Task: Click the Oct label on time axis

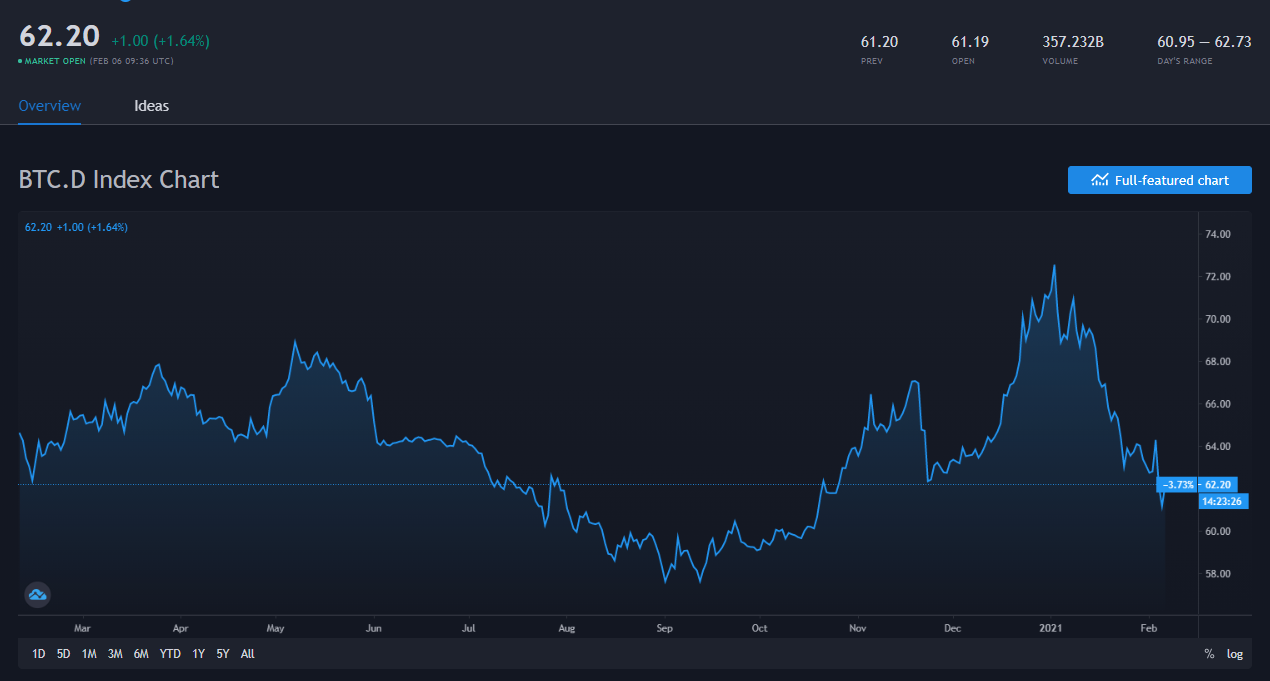Action: pyautogui.click(x=759, y=628)
